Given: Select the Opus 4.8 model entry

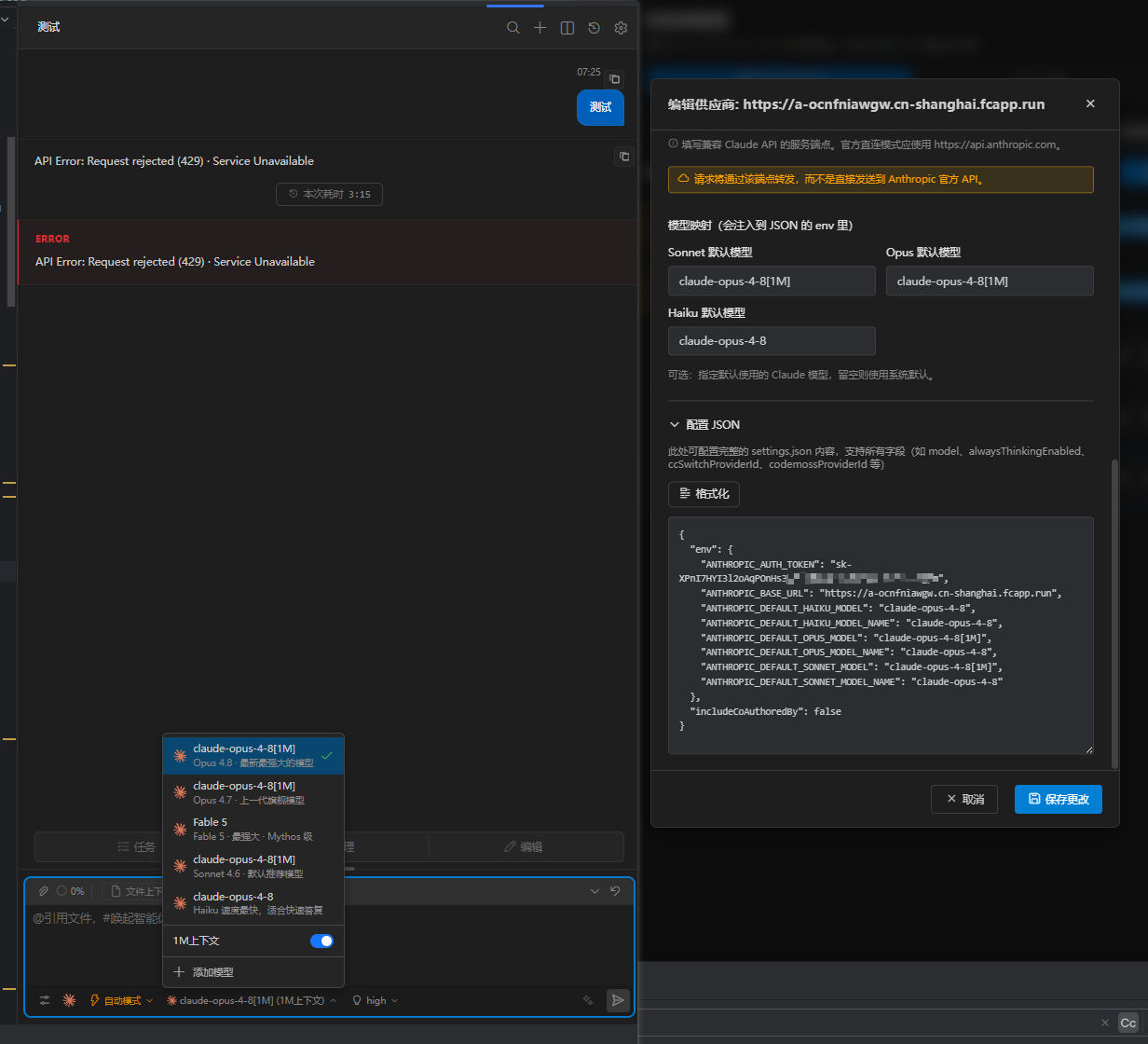Looking at the screenshot, I should click(253, 755).
